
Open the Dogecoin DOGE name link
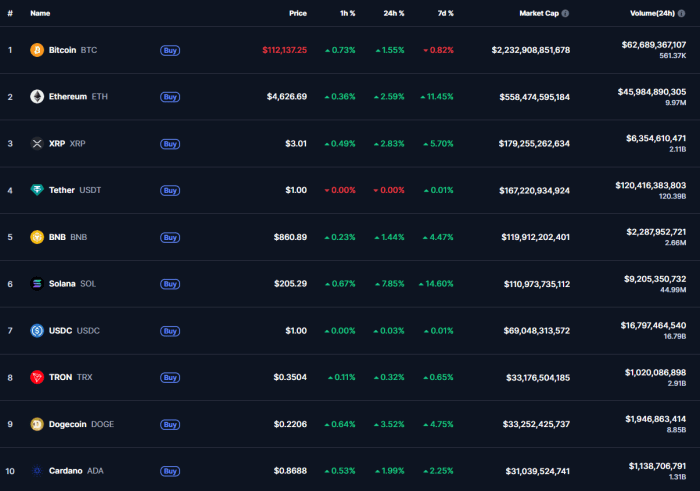(81, 424)
